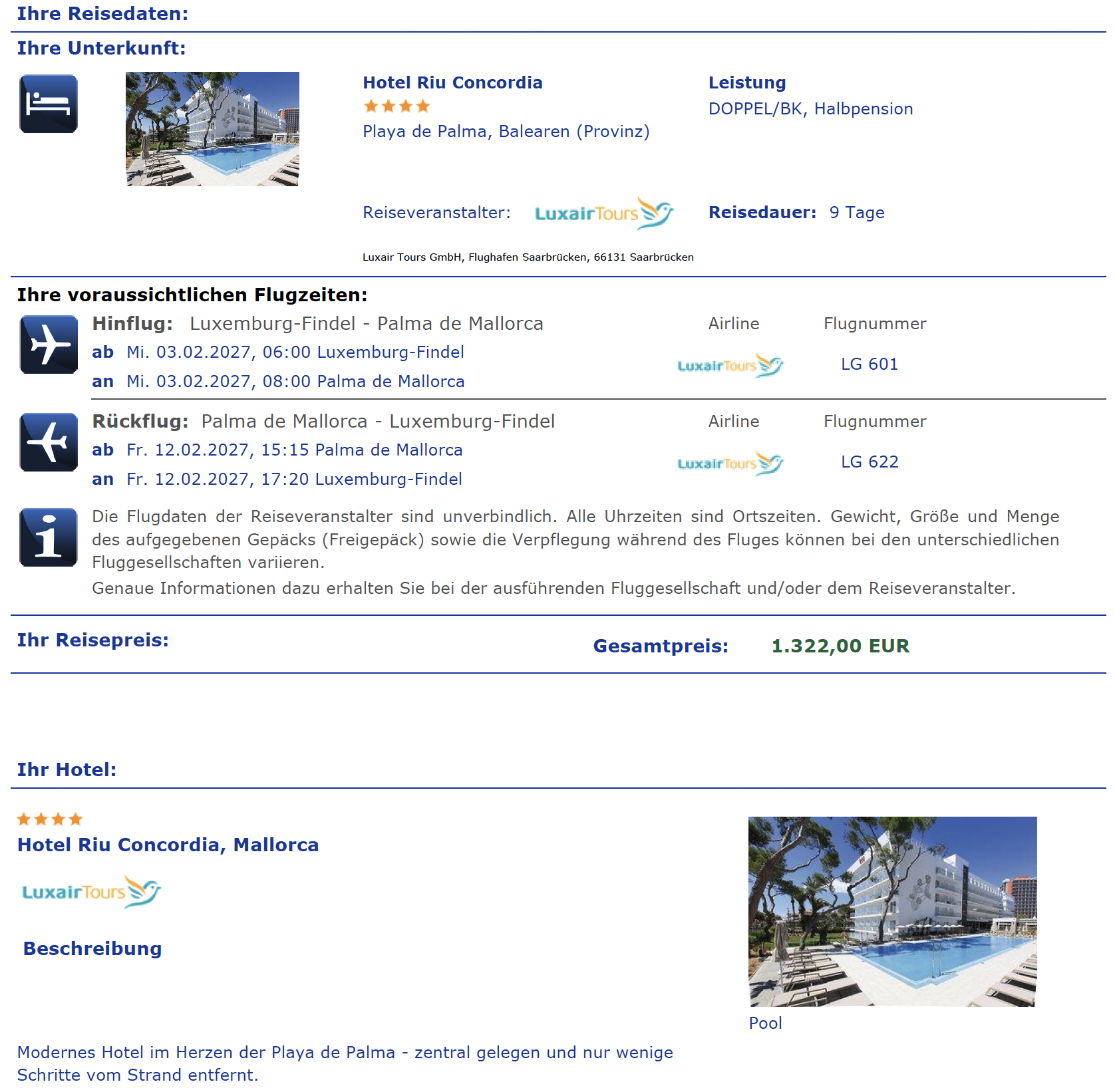Viewport: 1115px width, 1092px height.
Task: Click Playa de Palma, Balearen (Provinz) location
Action: click(506, 132)
